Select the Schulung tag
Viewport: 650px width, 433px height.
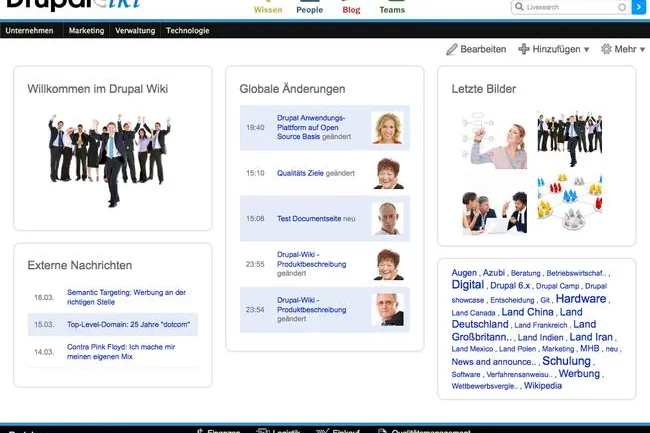coord(566,361)
